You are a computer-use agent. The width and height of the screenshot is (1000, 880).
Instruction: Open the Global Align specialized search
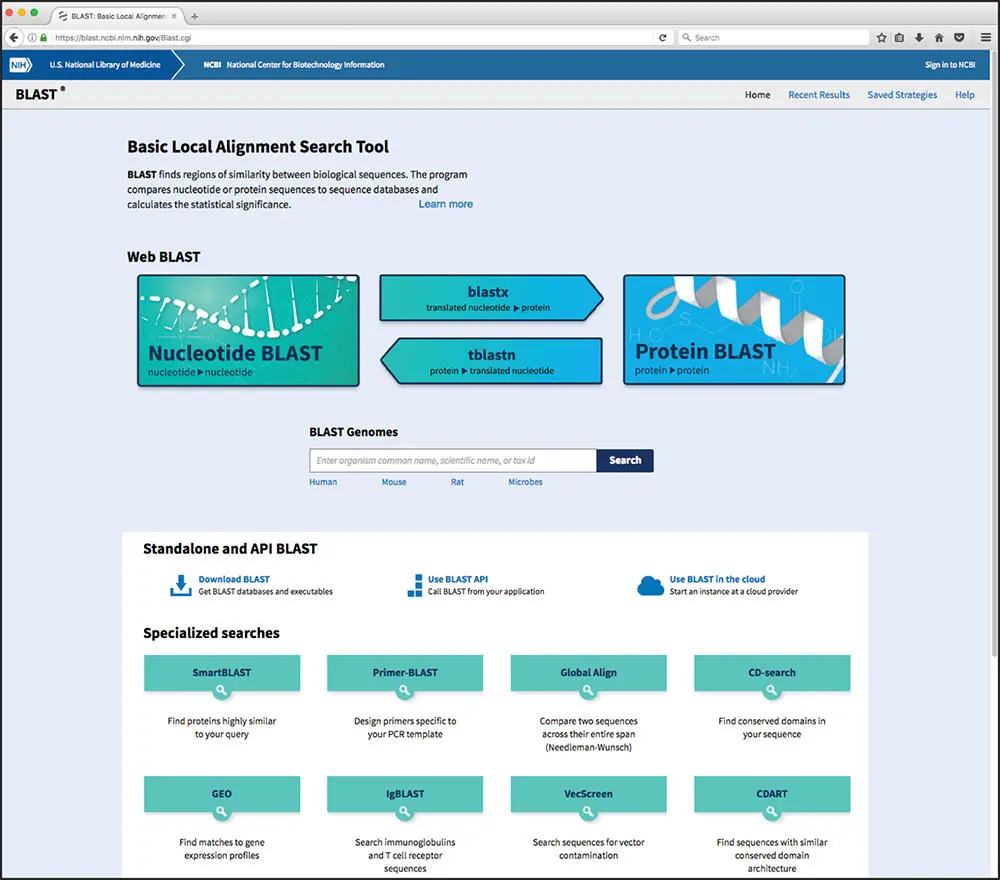point(589,673)
